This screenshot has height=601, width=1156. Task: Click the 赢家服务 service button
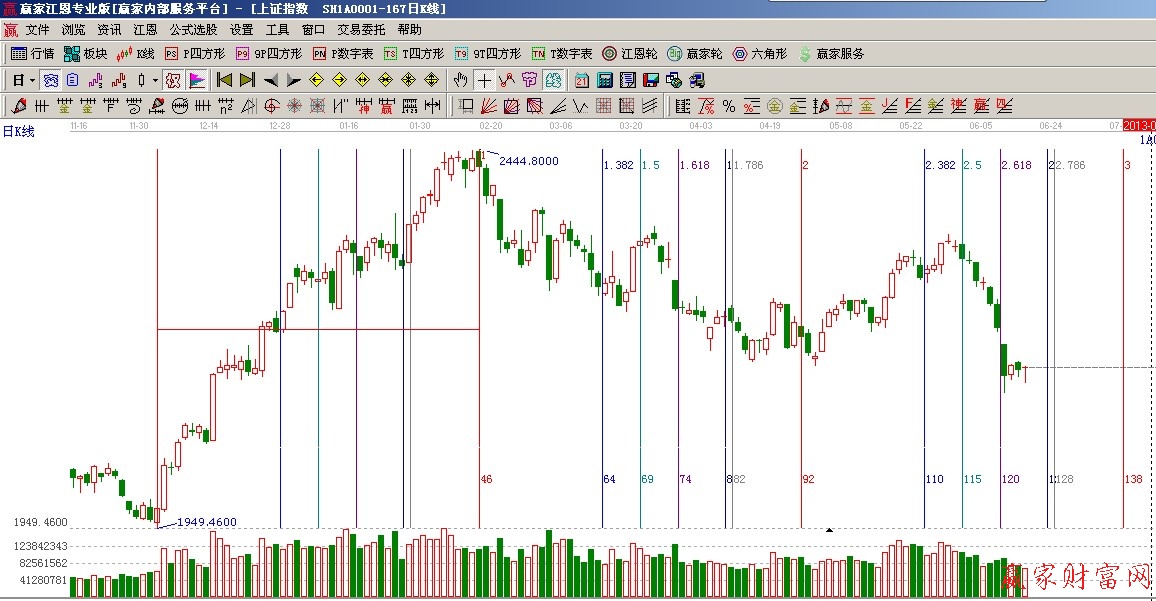830,54
